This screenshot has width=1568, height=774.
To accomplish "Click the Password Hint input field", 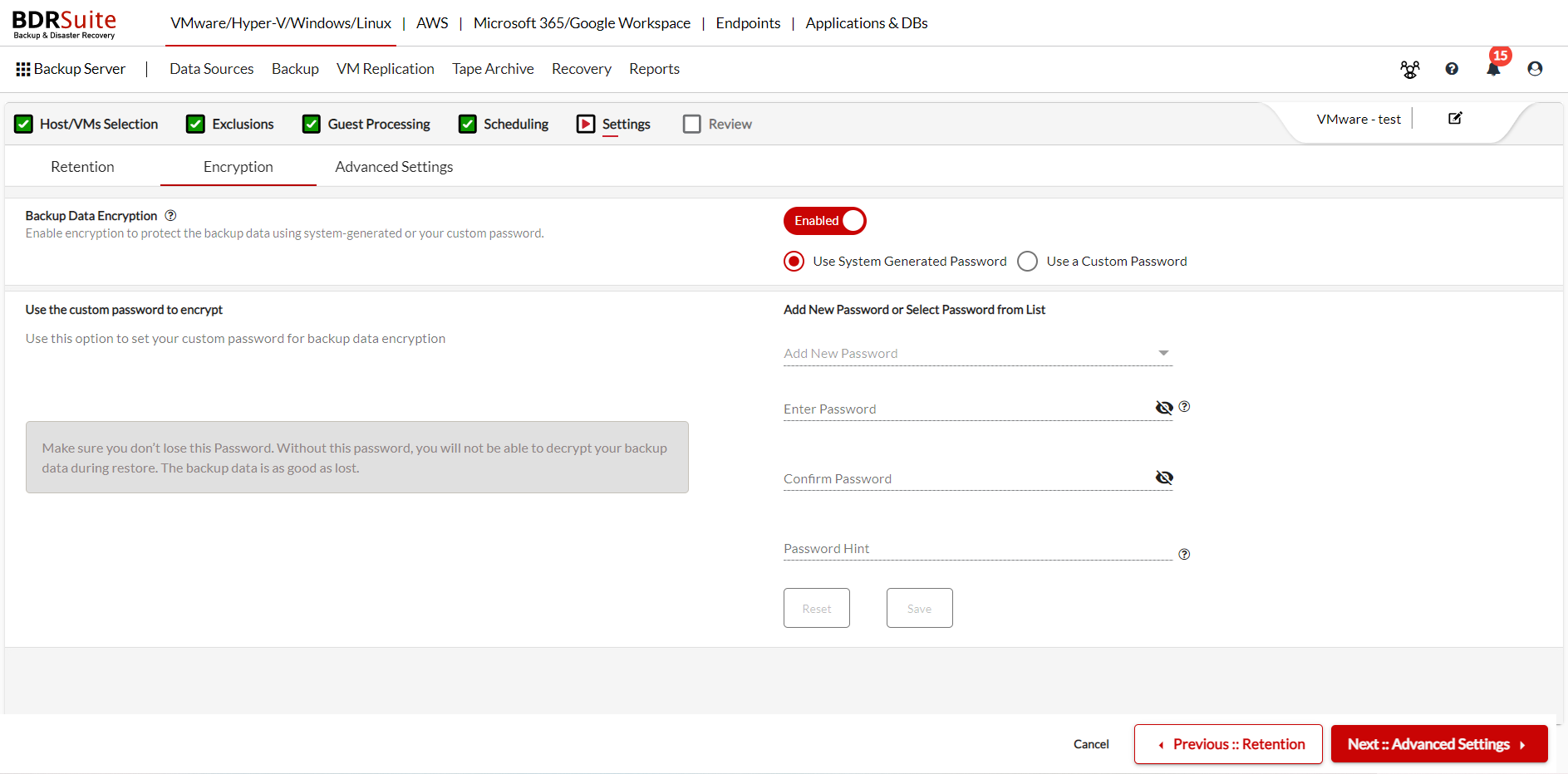I will [x=978, y=549].
